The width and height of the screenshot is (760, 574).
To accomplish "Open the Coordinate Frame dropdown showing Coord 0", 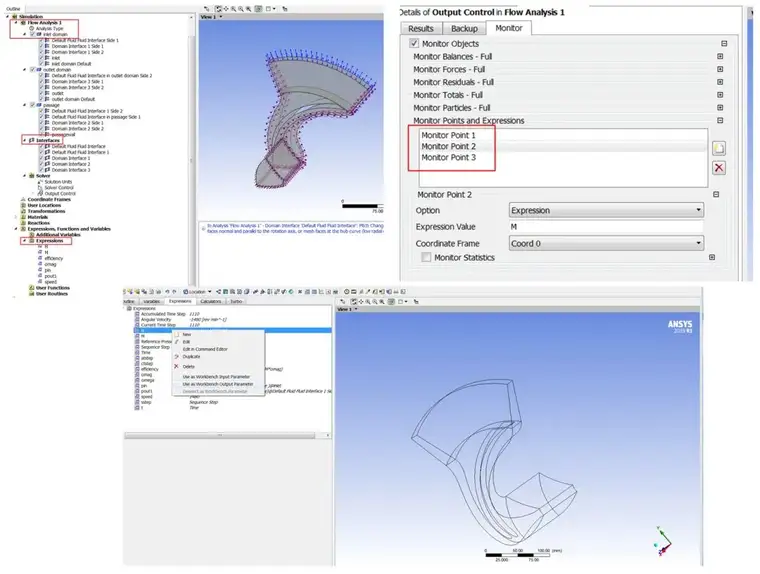I will [606, 243].
